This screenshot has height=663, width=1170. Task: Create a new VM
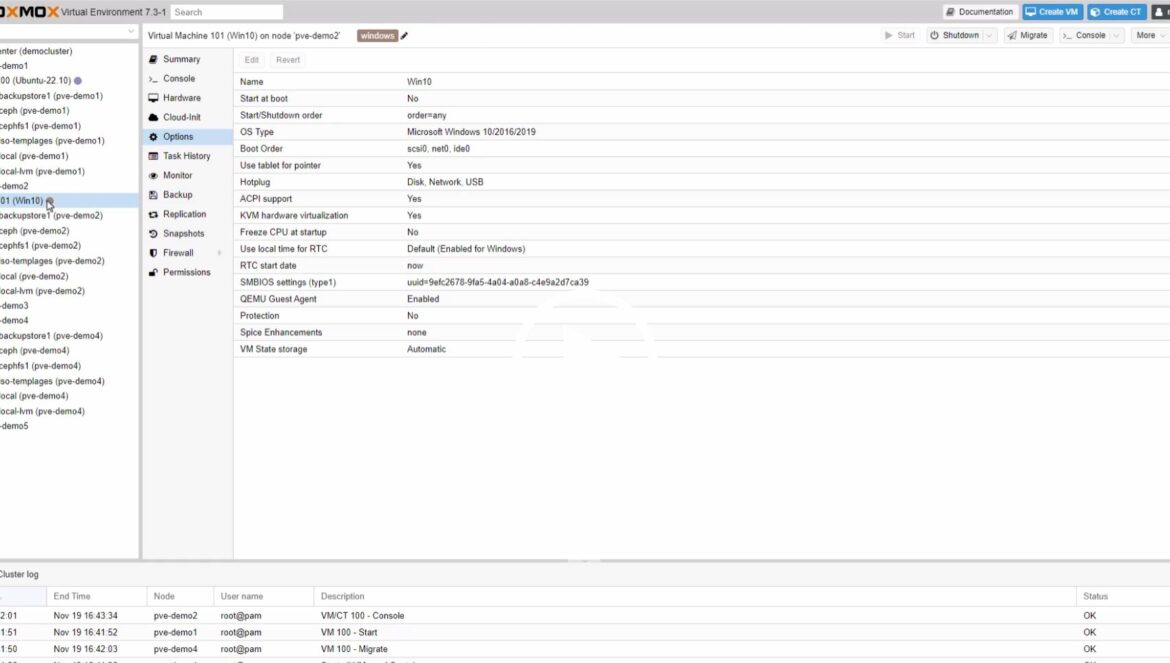(x=1052, y=12)
